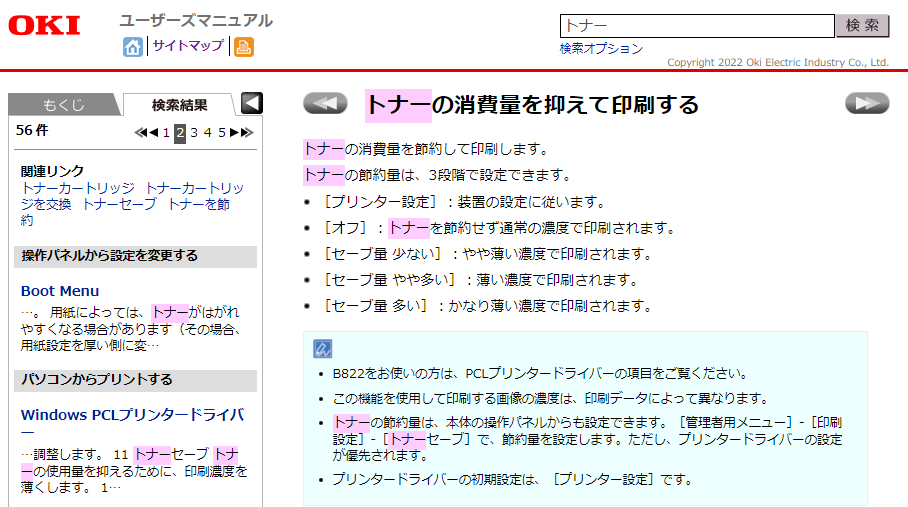This screenshot has width=908, height=507.
Task: Open the サイトマップ link
Action: point(187,46)
